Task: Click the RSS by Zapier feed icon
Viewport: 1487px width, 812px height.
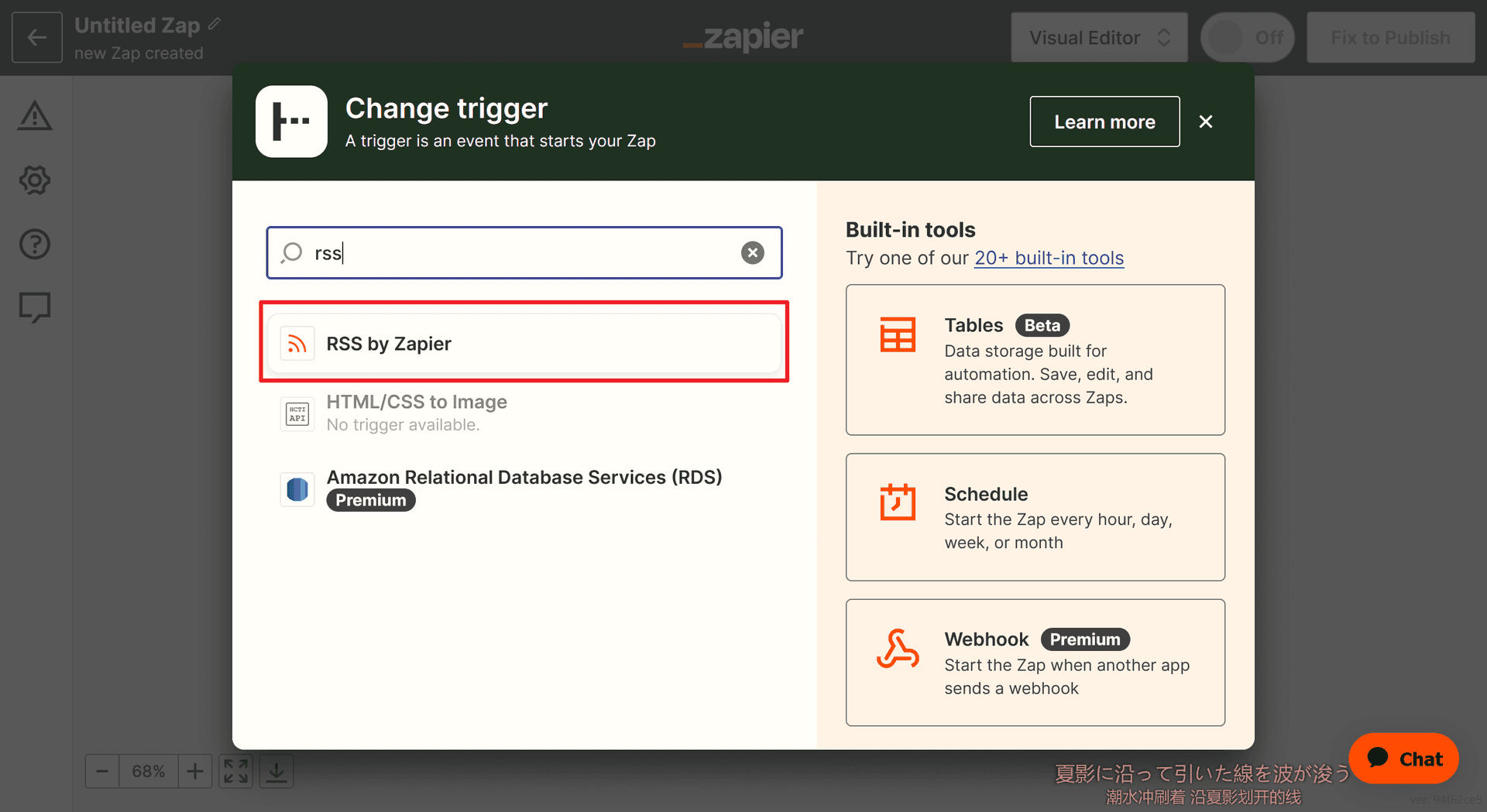Action: tap(297, 344)
